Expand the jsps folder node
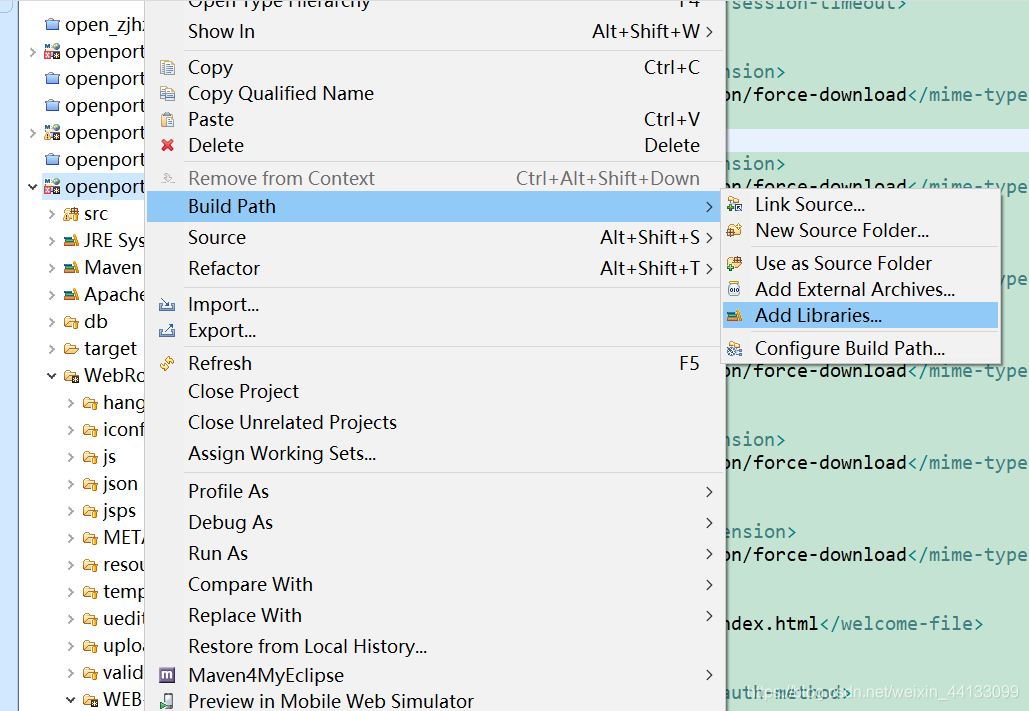 pyautogui.click(x=70, y=511)
